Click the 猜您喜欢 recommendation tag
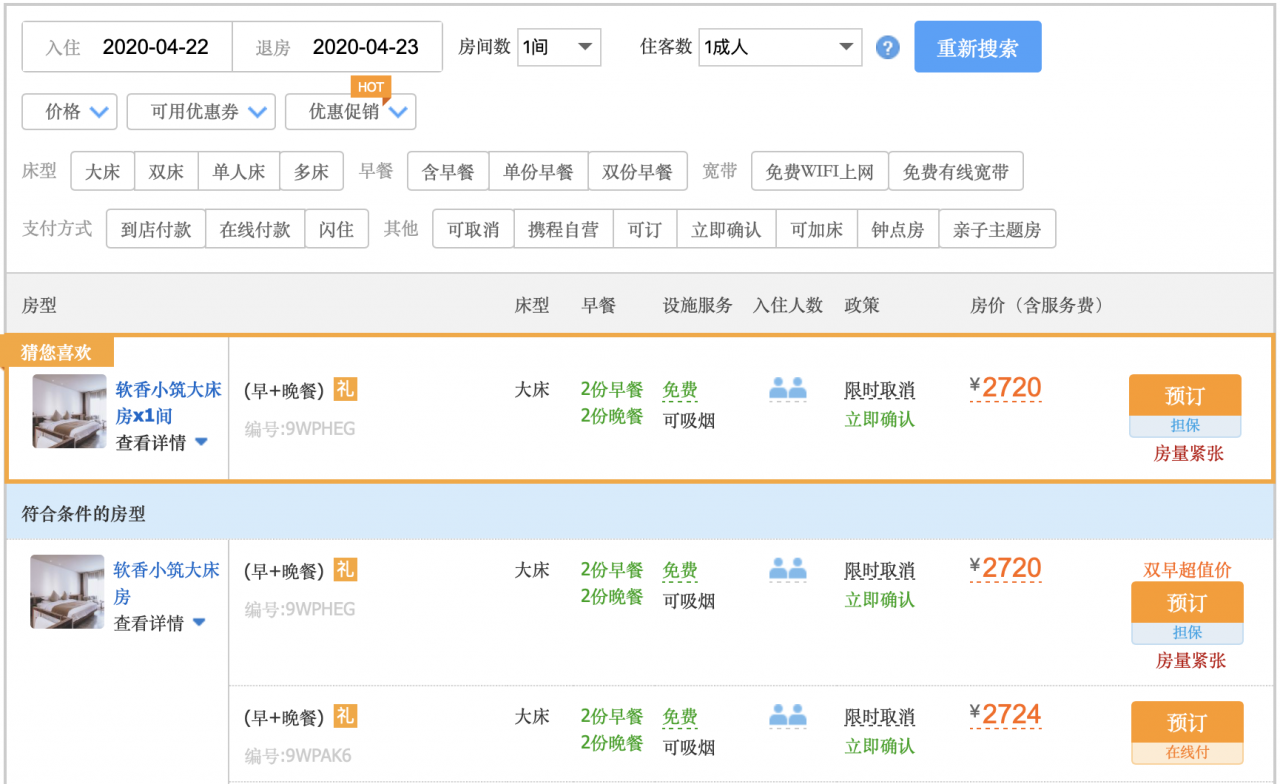Image resolution: width=1280 pixels, height=784 pixels. 57,353
